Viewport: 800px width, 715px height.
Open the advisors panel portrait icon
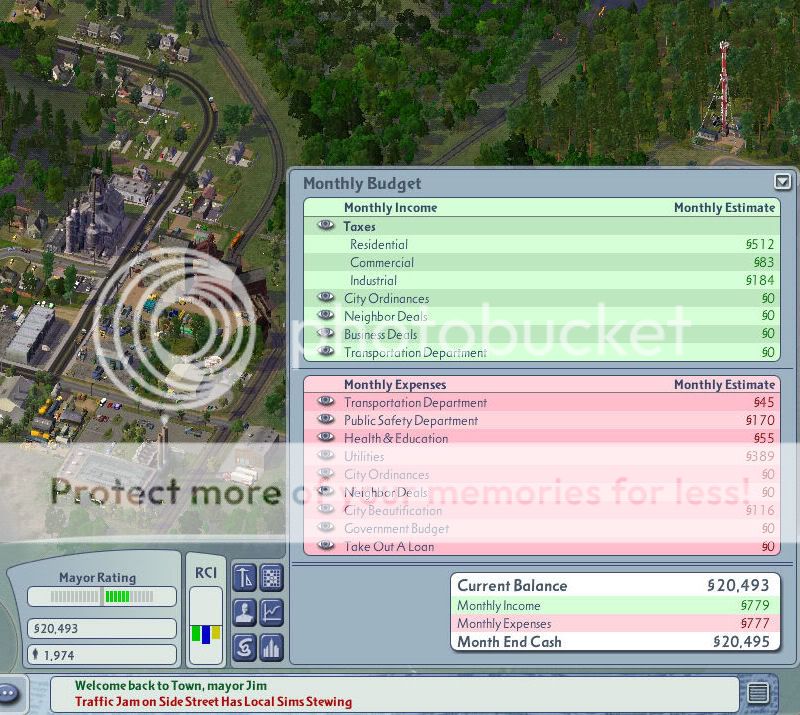244,612
